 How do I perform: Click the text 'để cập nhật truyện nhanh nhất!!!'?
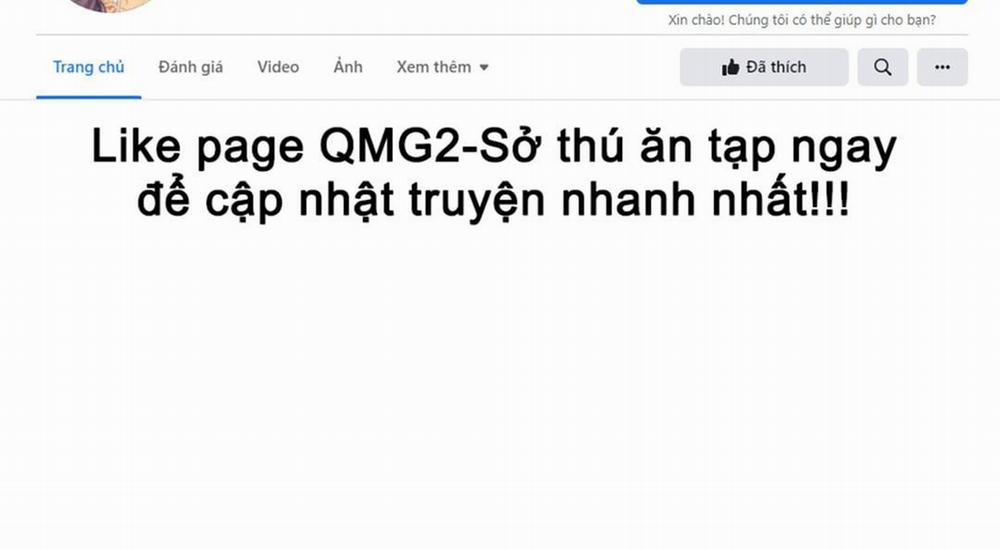493,200
